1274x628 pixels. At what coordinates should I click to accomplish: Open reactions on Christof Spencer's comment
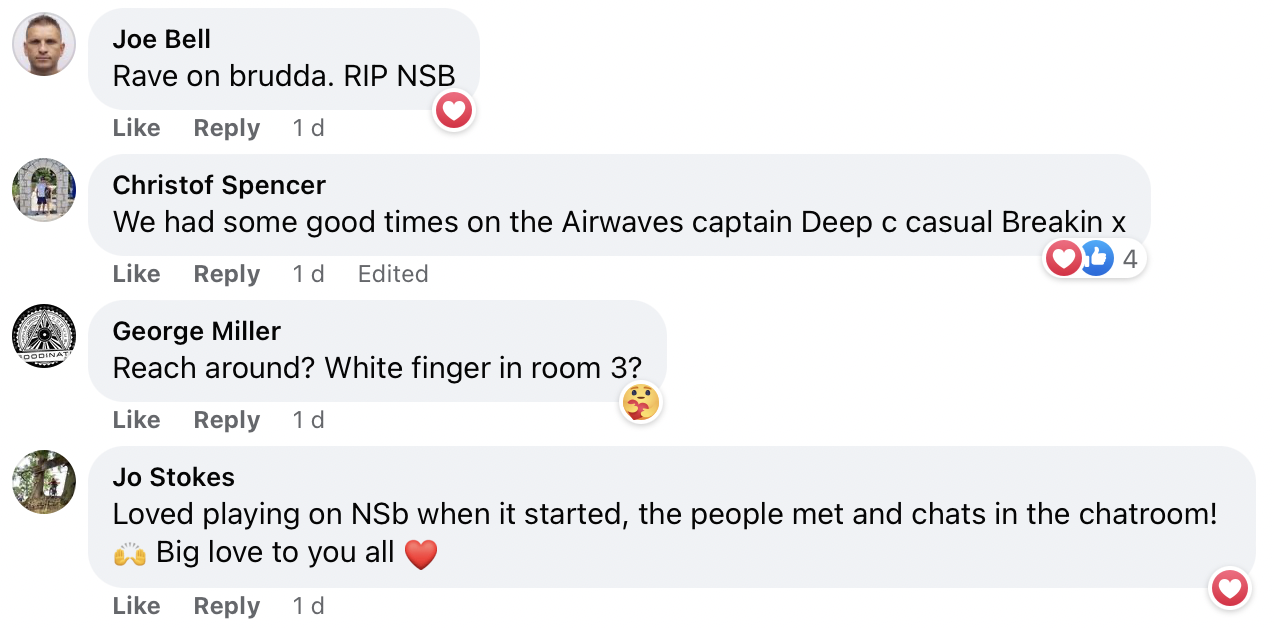tap(1094, 259)
